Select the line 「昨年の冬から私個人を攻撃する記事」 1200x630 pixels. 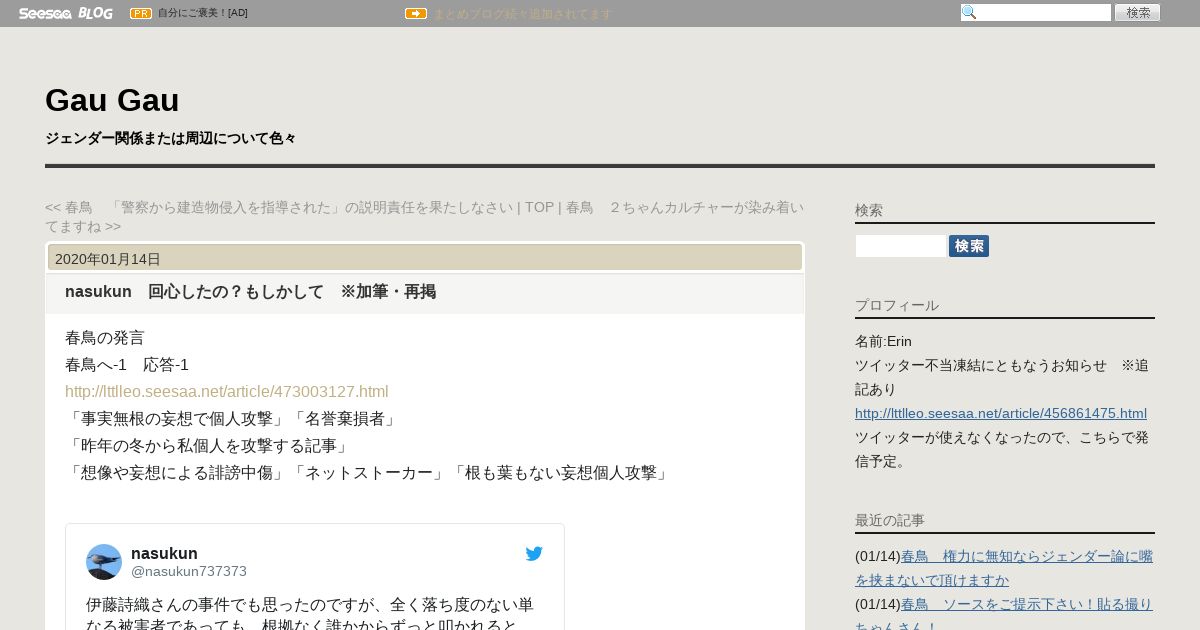pos(208,445)
